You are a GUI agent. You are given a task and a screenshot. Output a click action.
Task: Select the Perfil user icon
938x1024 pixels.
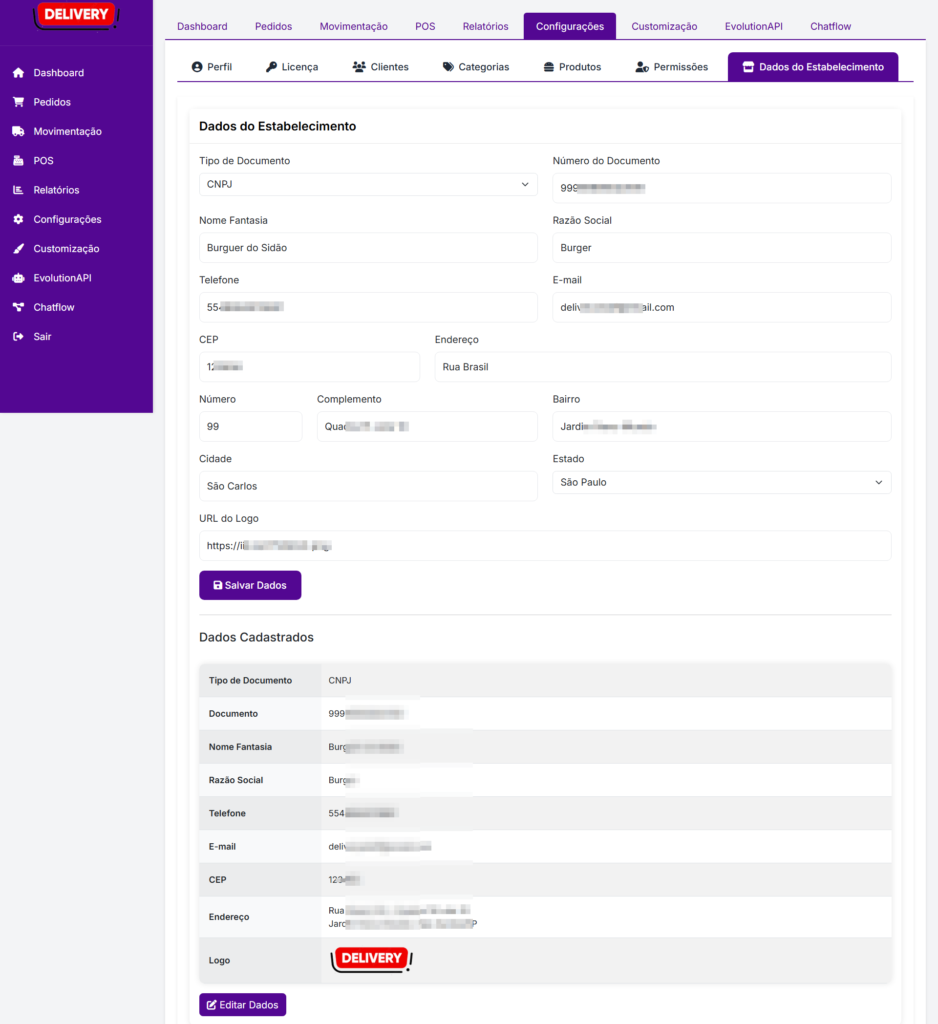point(197,66)
